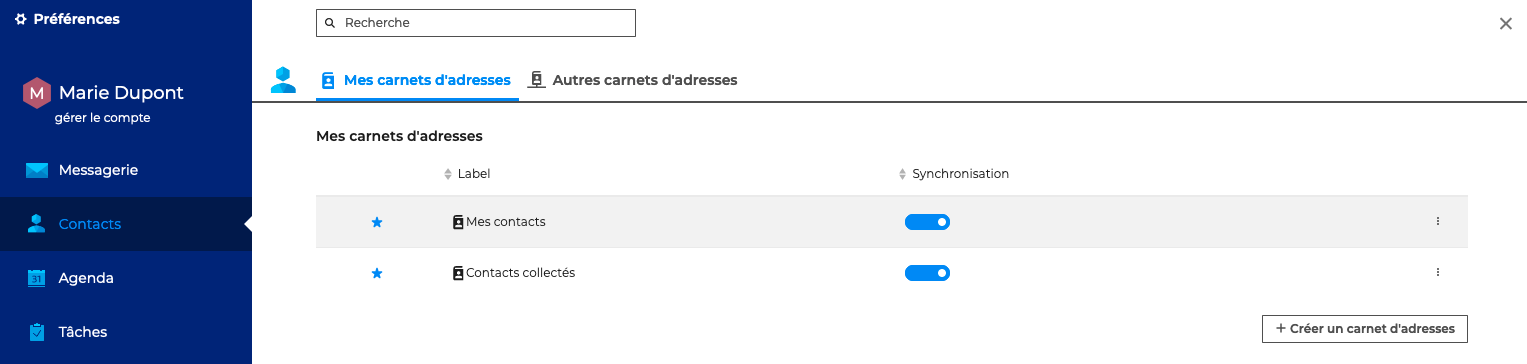Click the blue contacts section icon near tabs
Viewport: 1527px width, 364px height.
pos(283,80)
